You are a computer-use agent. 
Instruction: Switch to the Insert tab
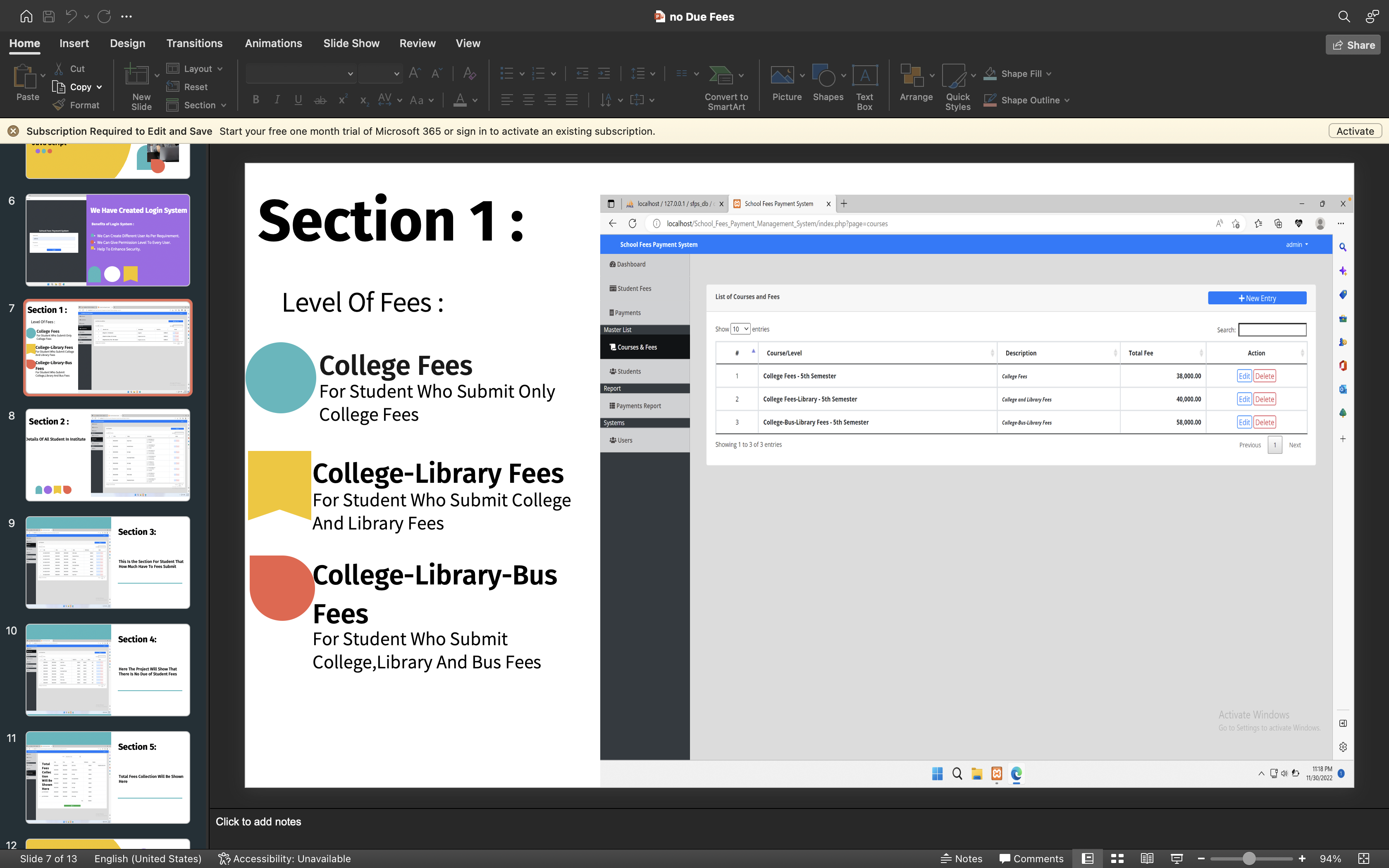[74, 43]
